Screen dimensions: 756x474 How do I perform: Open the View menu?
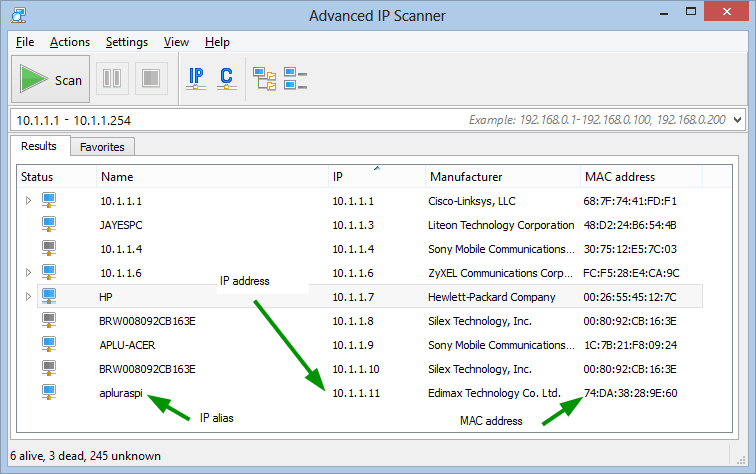click(x=176, y=42)
